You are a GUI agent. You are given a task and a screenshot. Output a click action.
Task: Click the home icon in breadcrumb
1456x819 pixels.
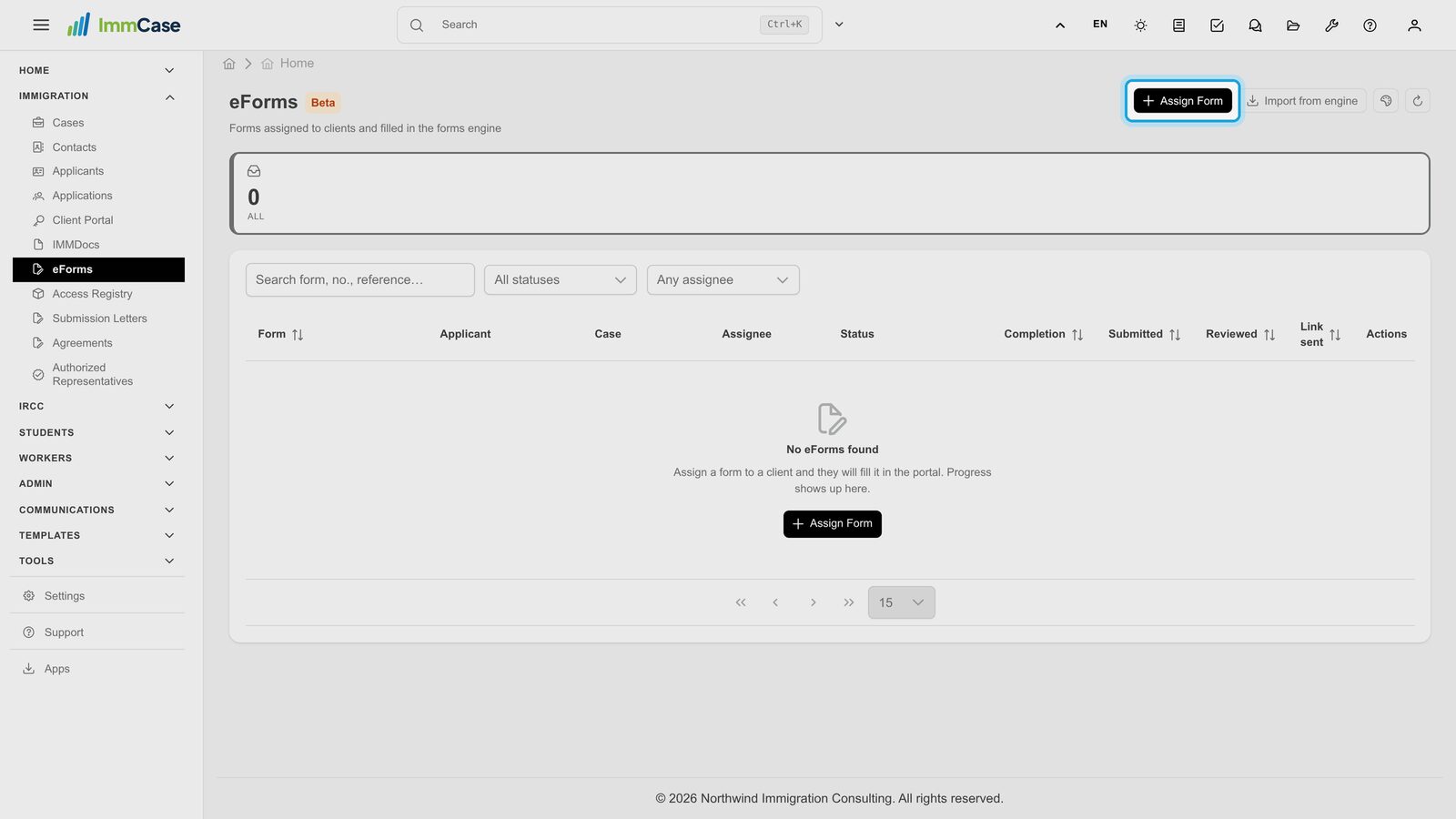pos(229,64)
